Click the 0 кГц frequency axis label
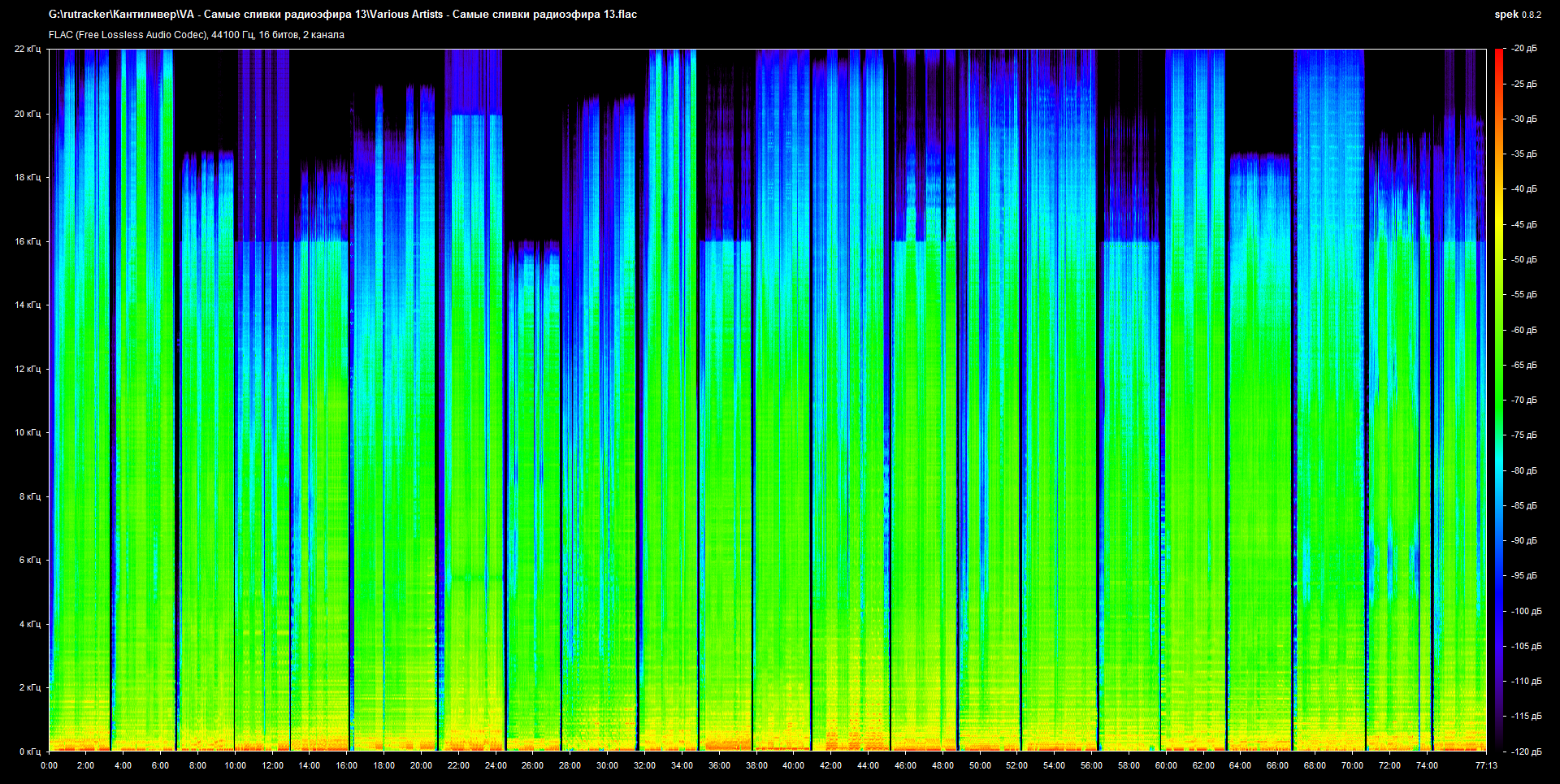Viewport: 1560px width, 784px height. pyautogui.click(x=29, y=752)
